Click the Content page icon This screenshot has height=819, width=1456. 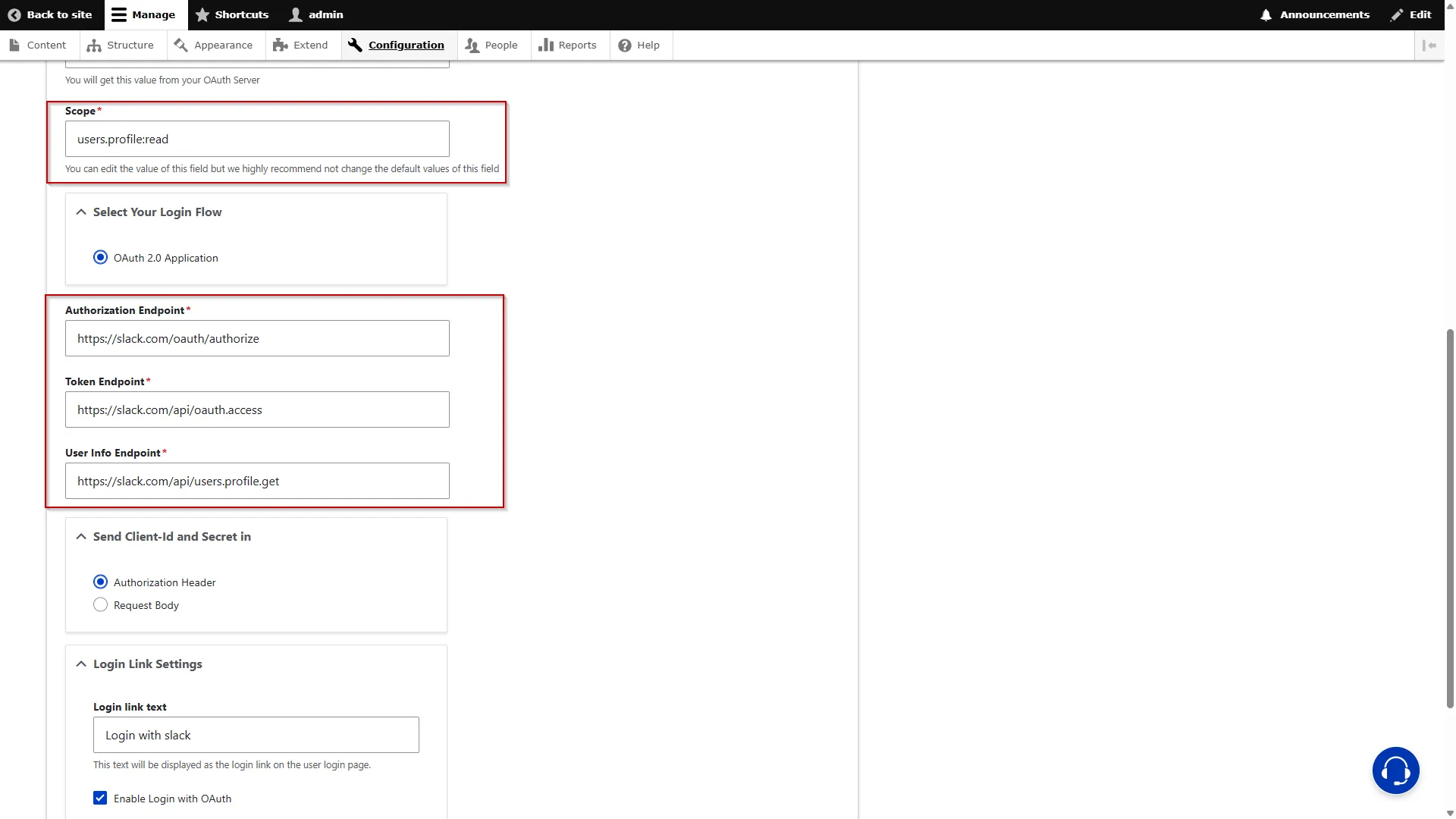[14, 45]
